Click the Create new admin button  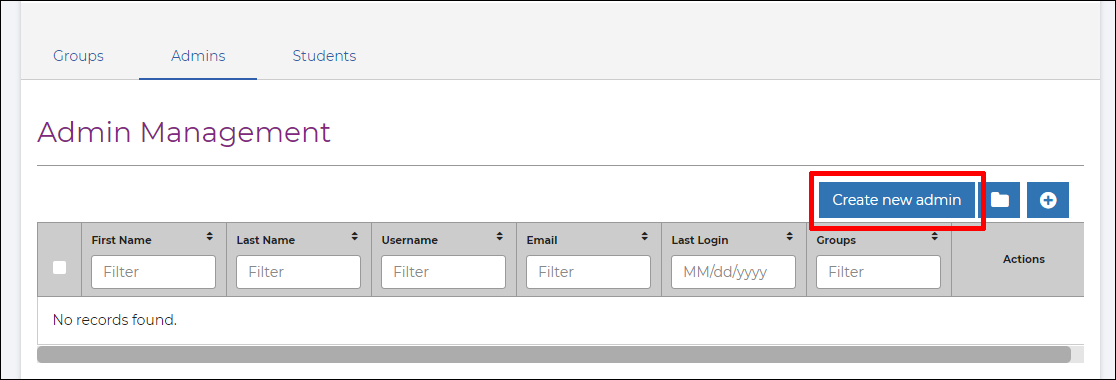pyautogui.click(x=897, y=200)
